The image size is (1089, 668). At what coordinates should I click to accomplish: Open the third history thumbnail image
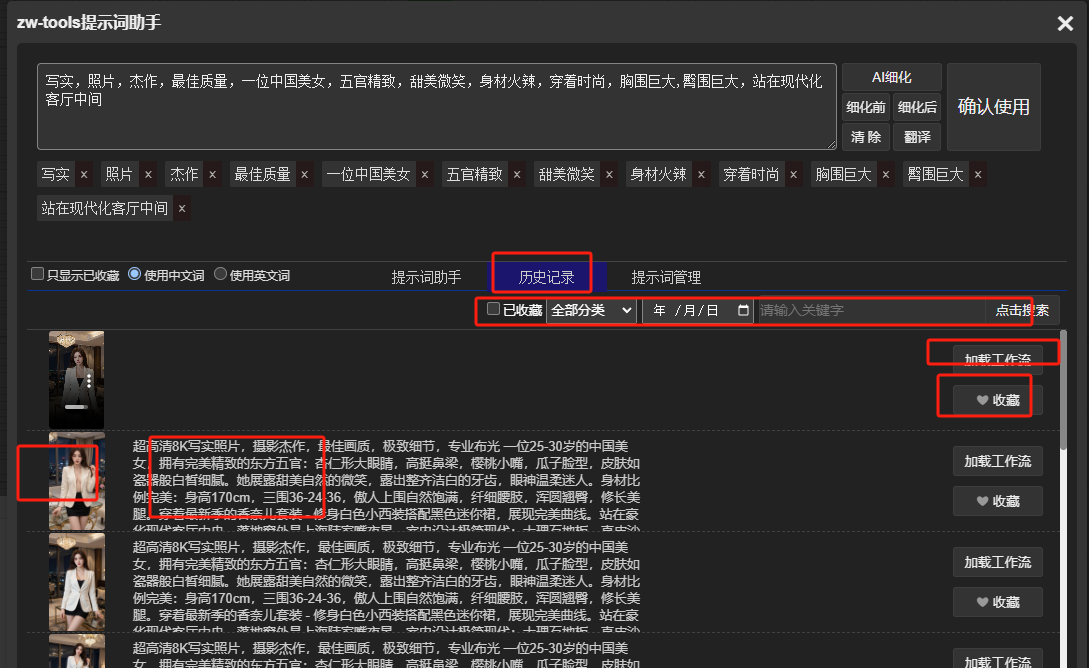76,582
